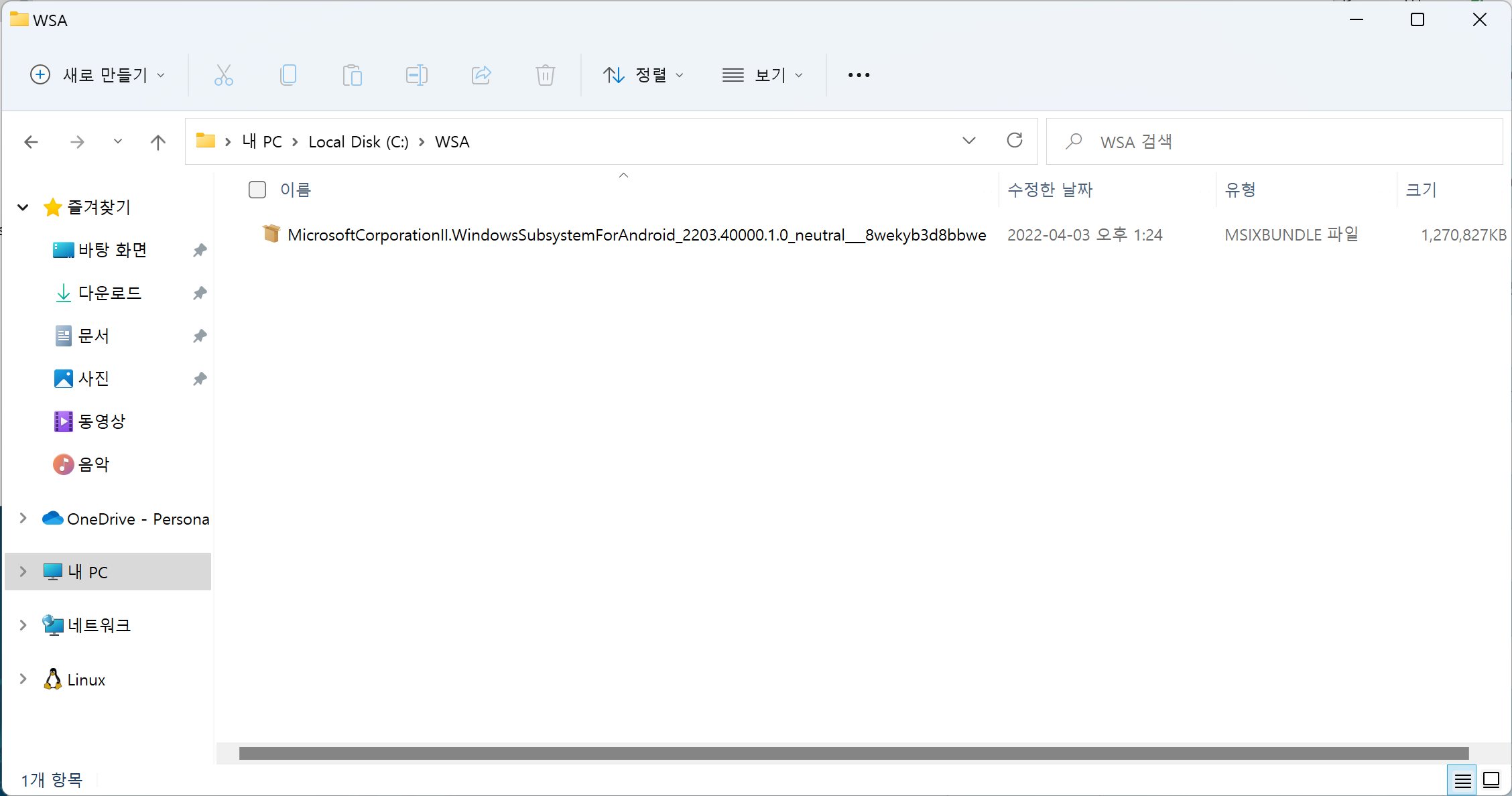Click Local Disk (C:) in breadcrumb path
The height and width of the screenshot is (796, 1512).
point(358,142)
